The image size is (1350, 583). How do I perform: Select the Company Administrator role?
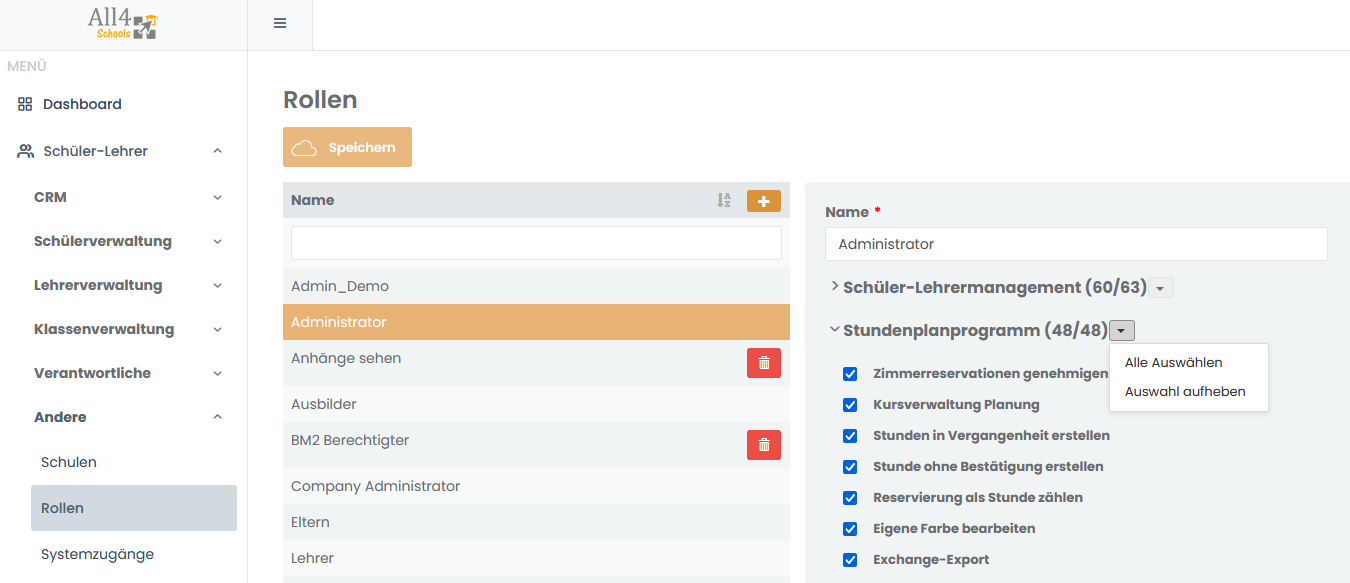(536, 486)
